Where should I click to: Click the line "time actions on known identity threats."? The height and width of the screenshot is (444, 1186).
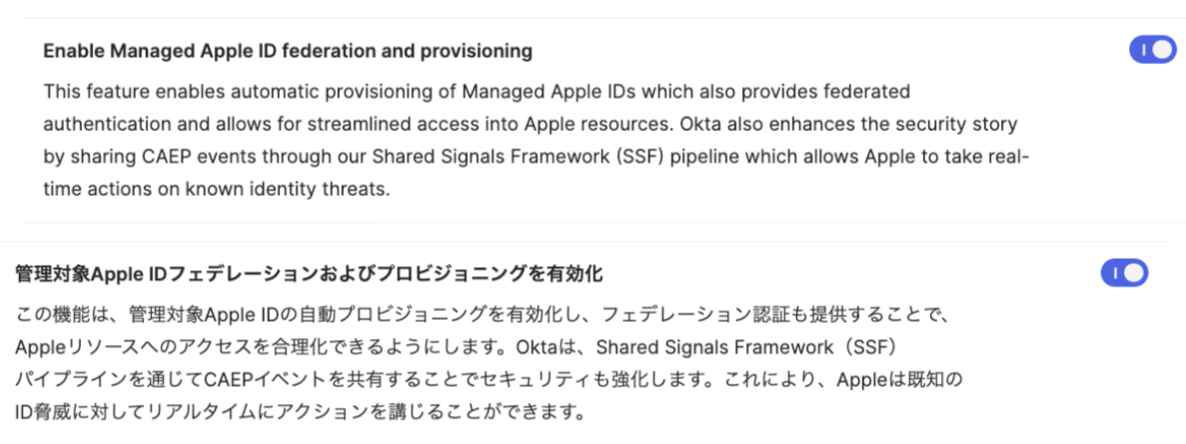[x=216, y=189]
